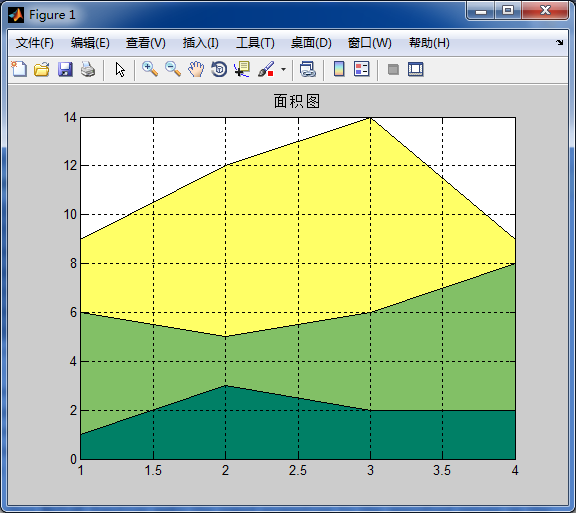Select the Rotate 3D tool
The width and height of the screenshot is (576, 513).
219,69
